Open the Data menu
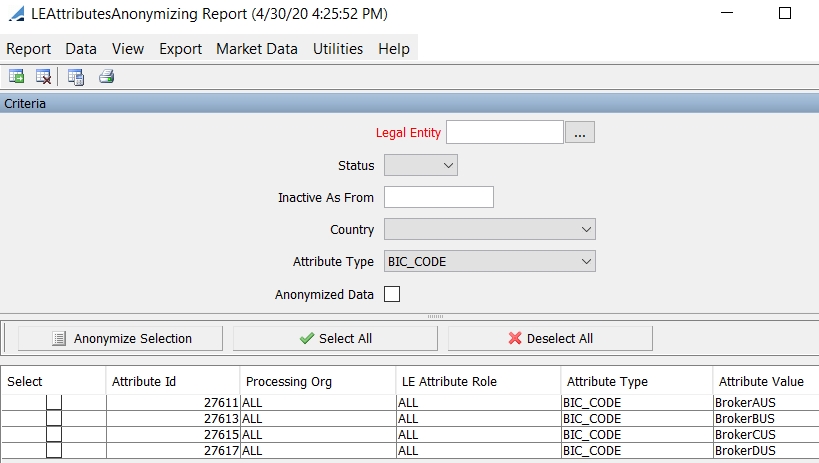This screenshot has width=819, height=463. point(81,49)
